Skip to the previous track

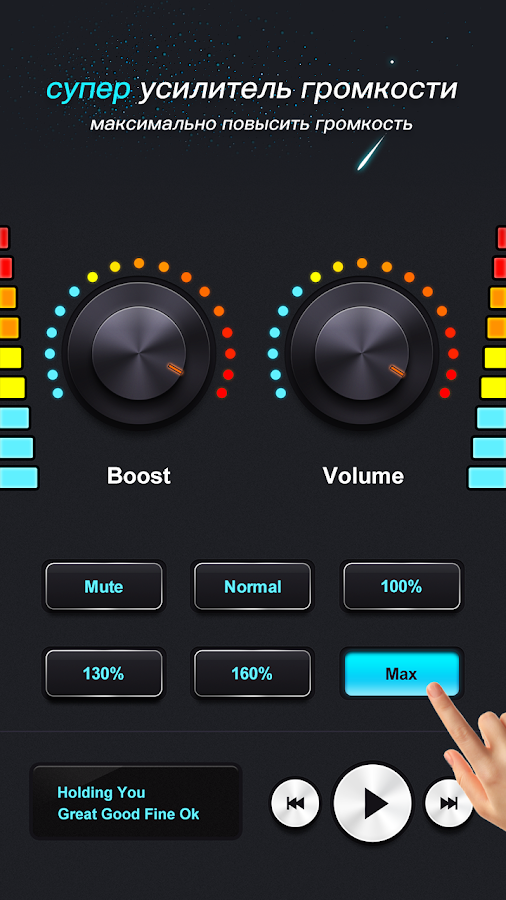[x=295, y=804]
